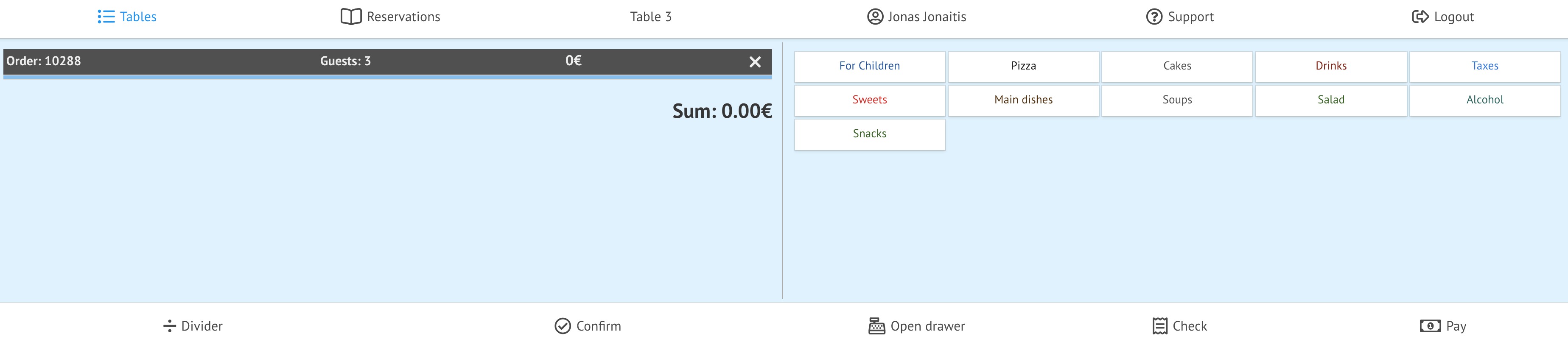
Task: Click the Open drawer register icon
Action: 876,326
